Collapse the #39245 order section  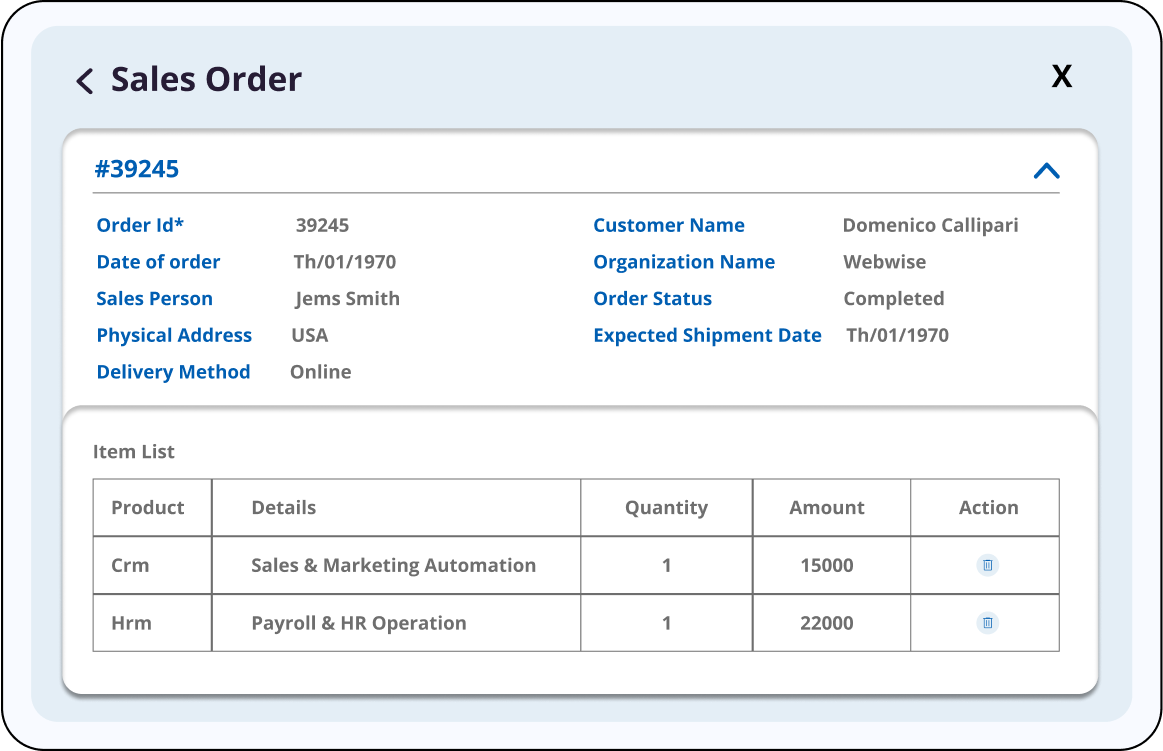[x=1046, y=171]
